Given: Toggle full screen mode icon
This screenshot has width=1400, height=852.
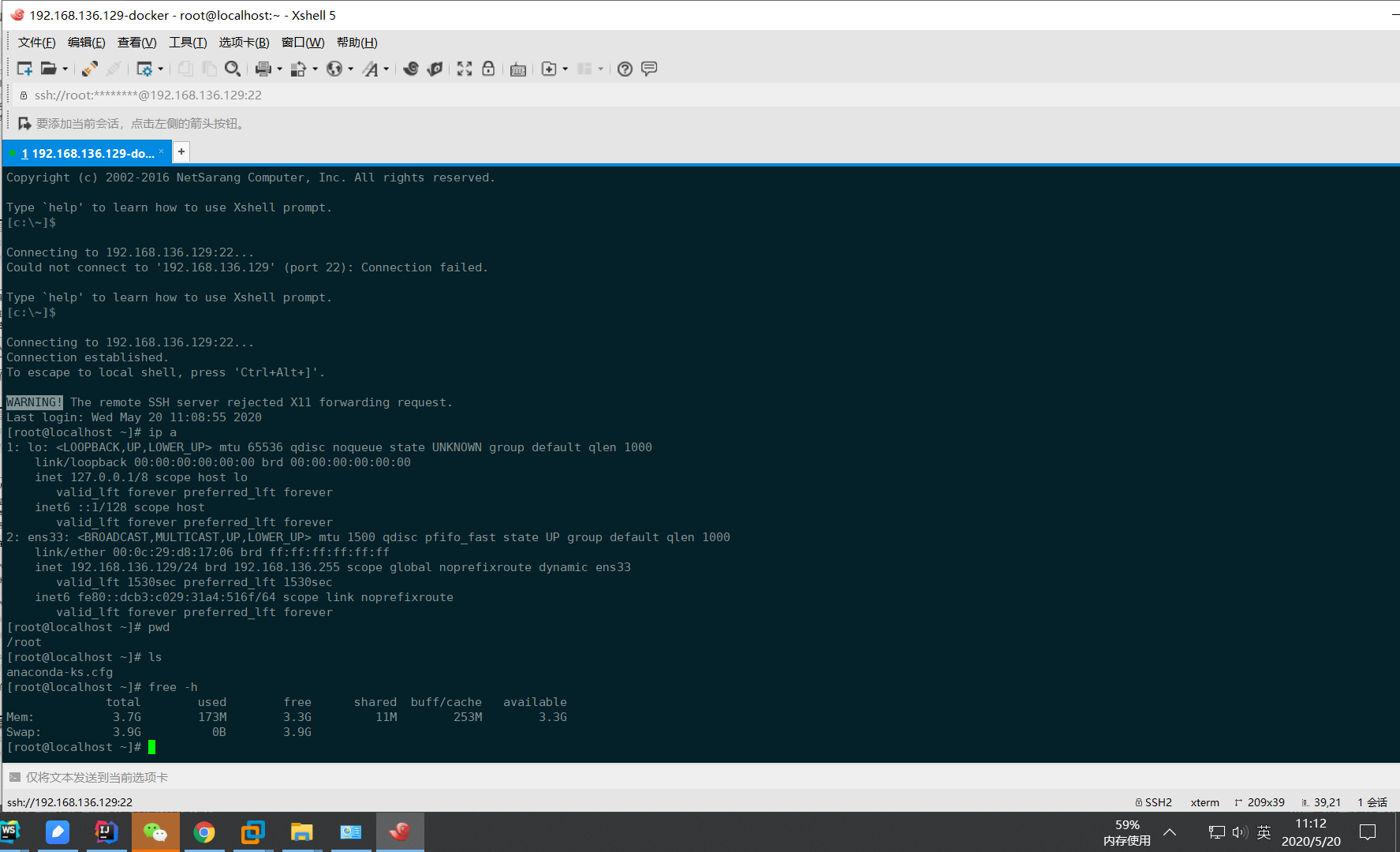Looking at the screenshot, I should click(x=465, y=69).
